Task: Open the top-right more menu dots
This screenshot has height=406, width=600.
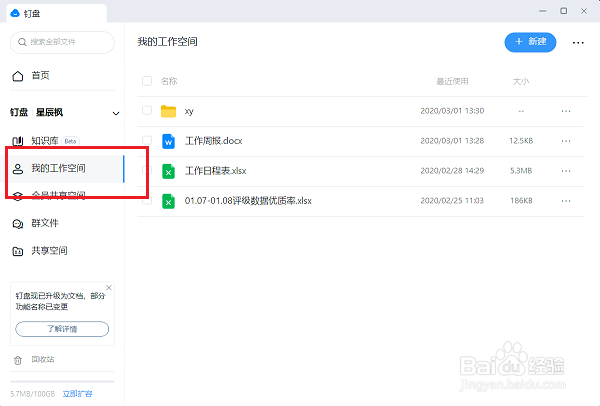Action: click(578, 42)
